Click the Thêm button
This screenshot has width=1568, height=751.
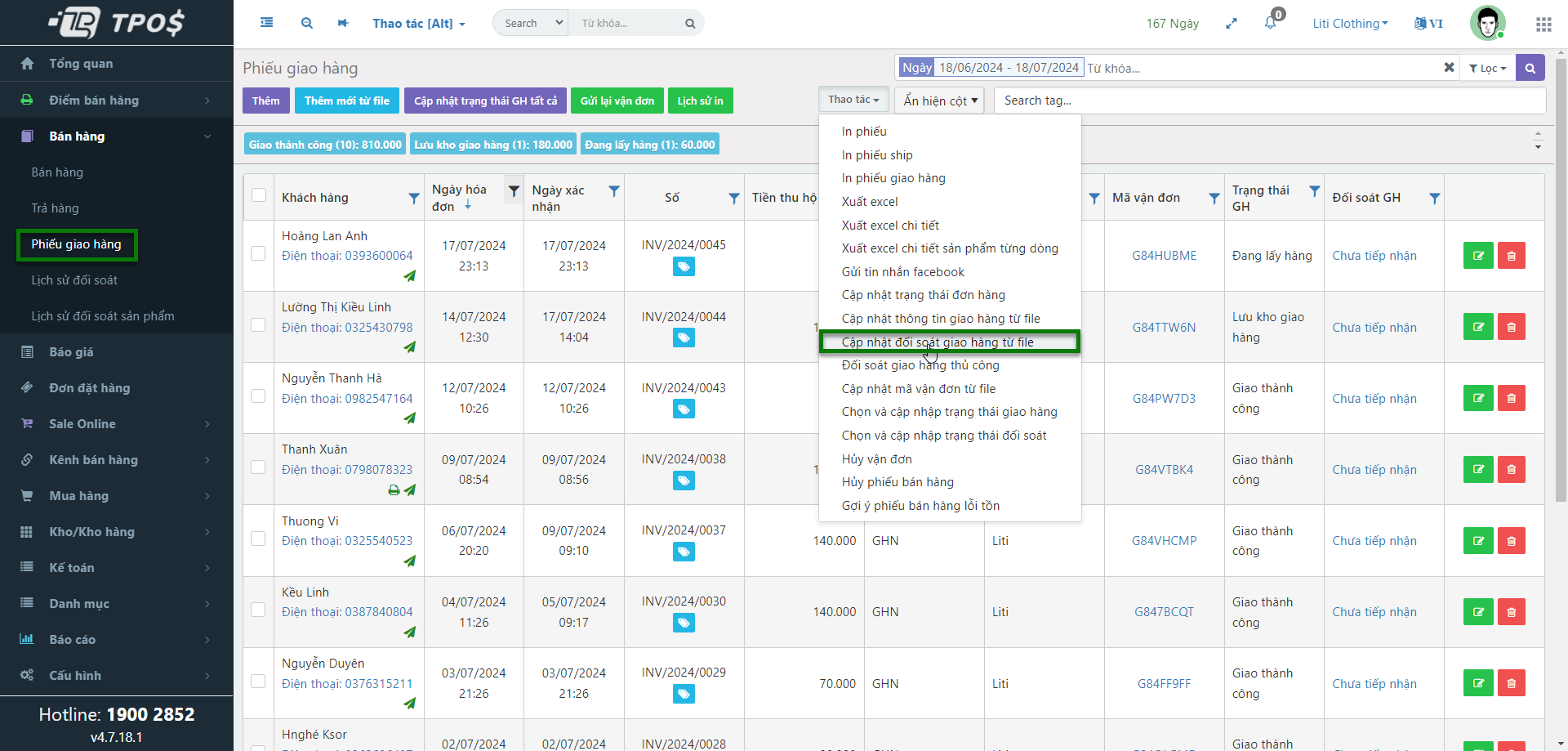(x=265, y=101)
